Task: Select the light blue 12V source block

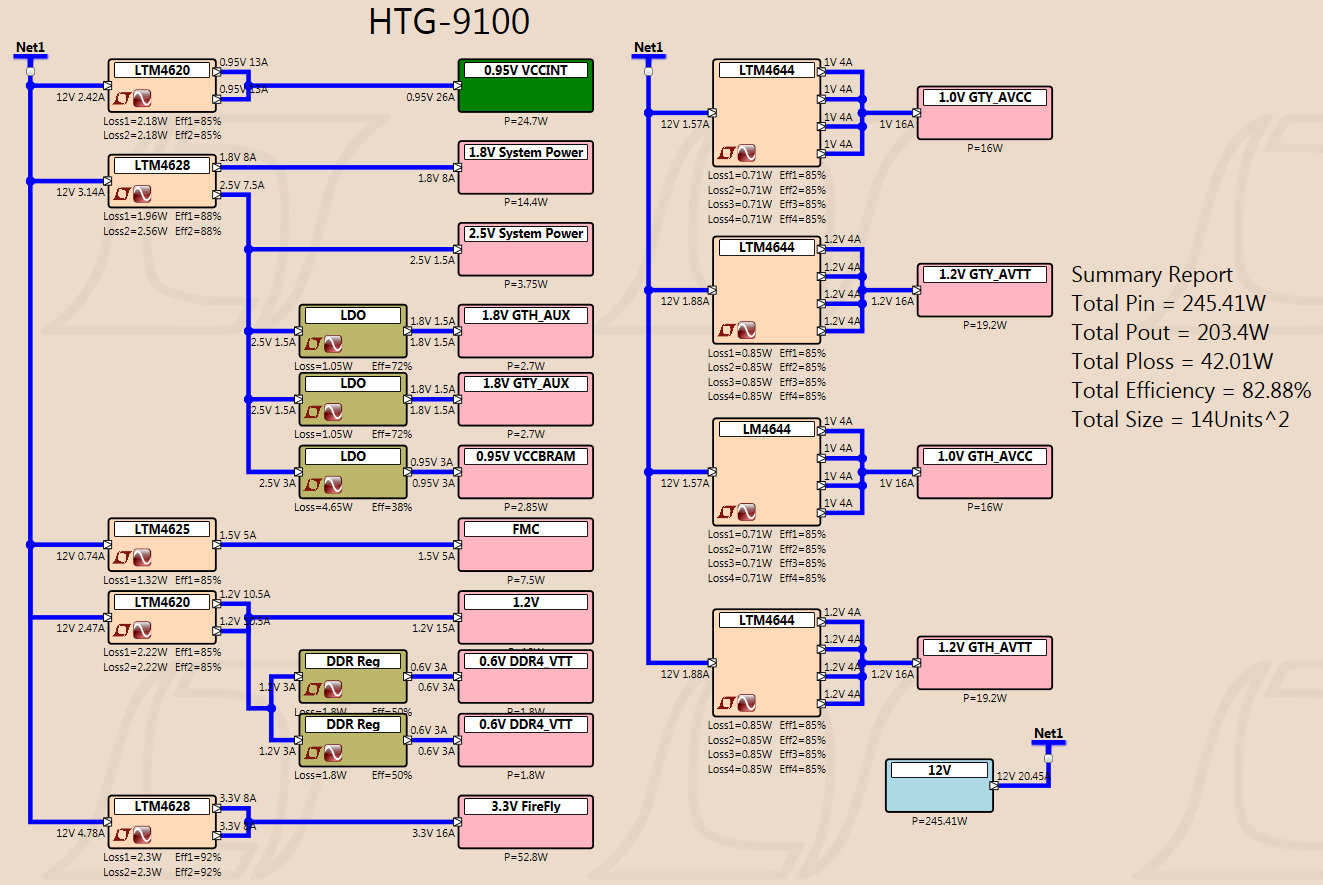Action: (939, 785)
